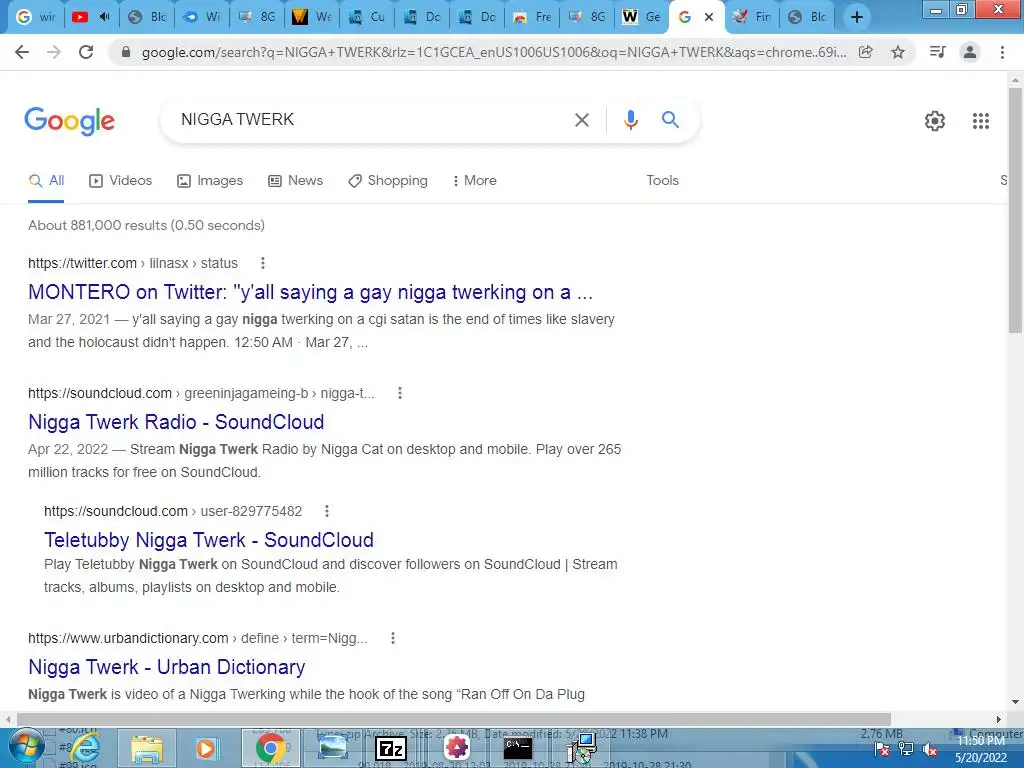The image size is (1024, 768).
Task: Open Windows Explorer folder on taskbar
Action: [147, 749]
